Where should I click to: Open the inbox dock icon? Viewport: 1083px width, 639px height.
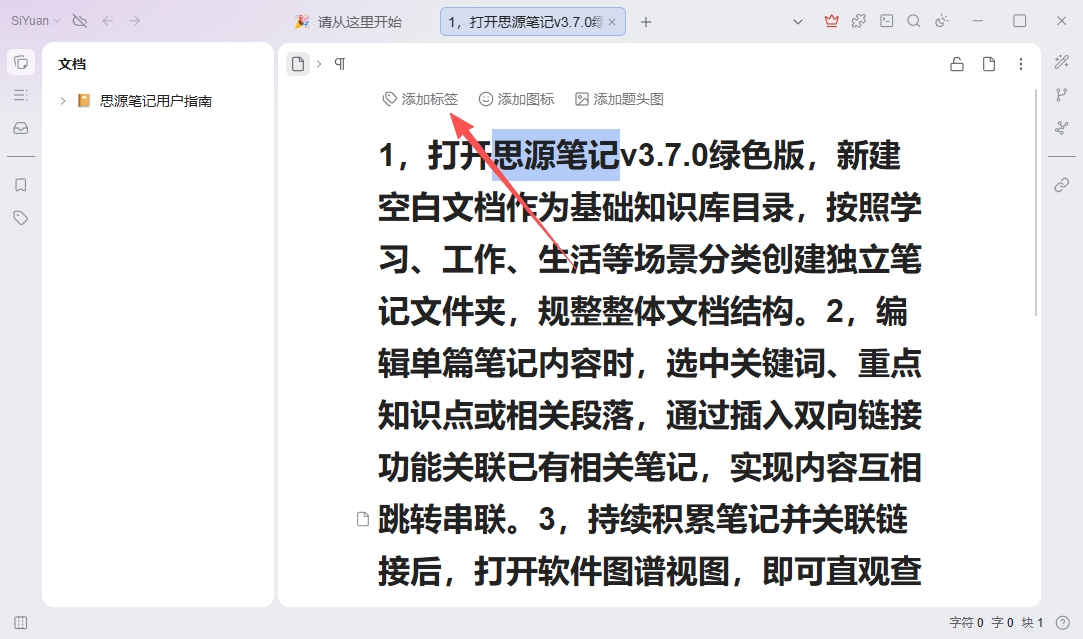tap(21, 128)
